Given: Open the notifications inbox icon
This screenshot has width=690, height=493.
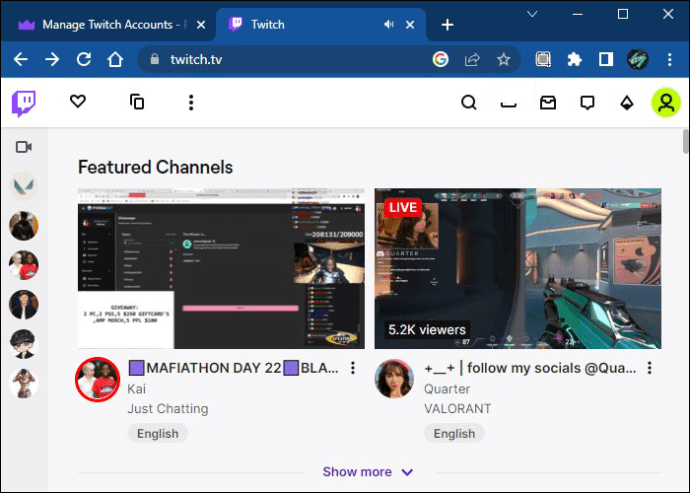Looking at the screenshot, I should 548,102.
